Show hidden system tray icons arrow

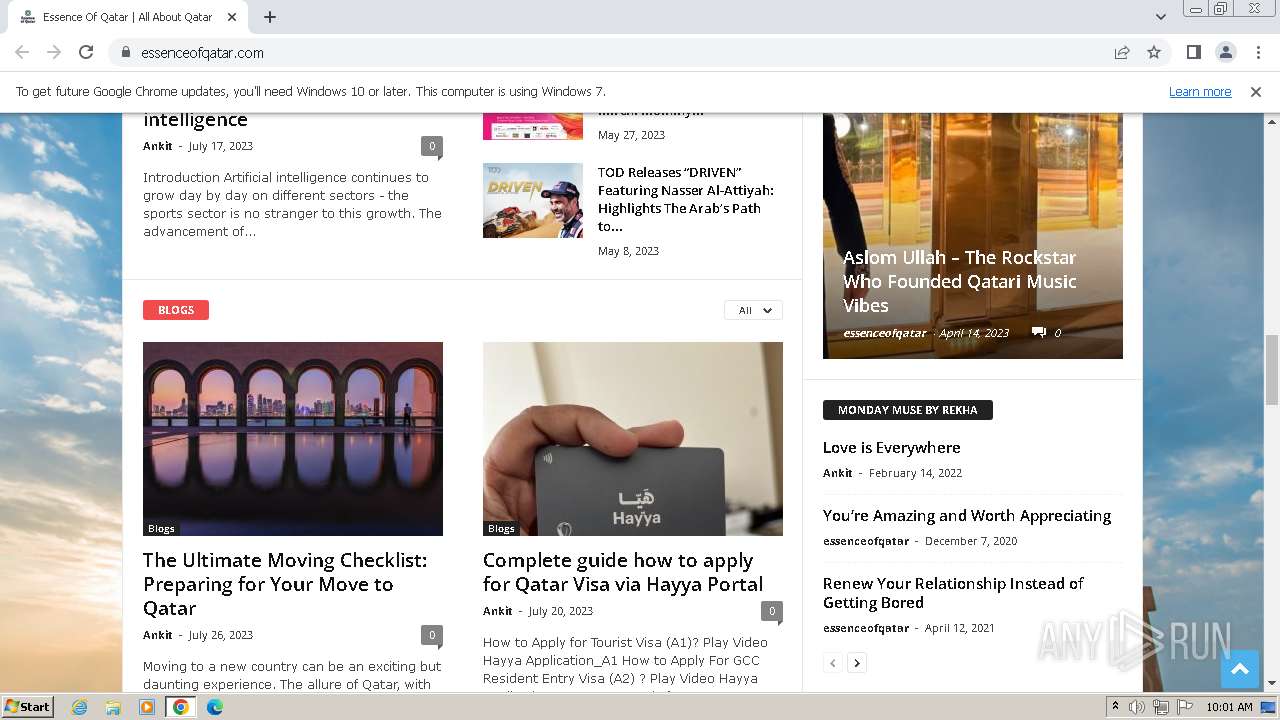click(x=1115, y=707)
